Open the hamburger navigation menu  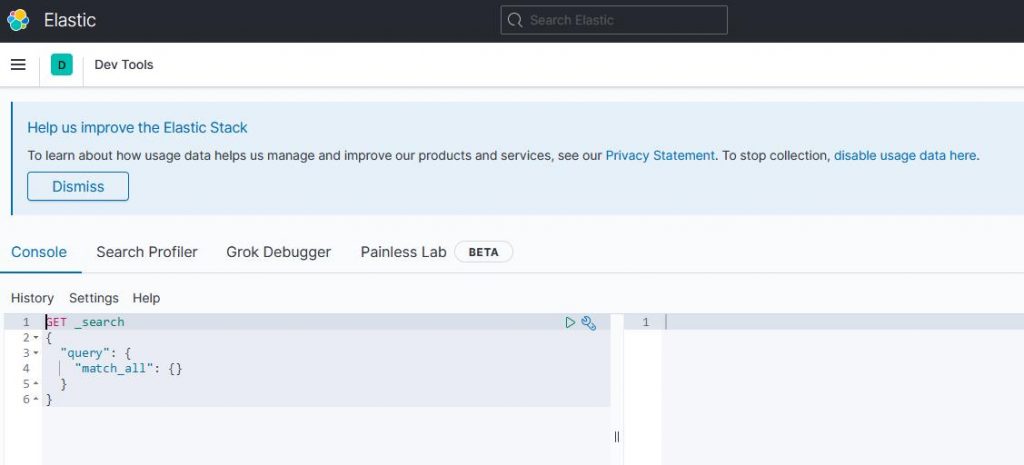[18, 65]
